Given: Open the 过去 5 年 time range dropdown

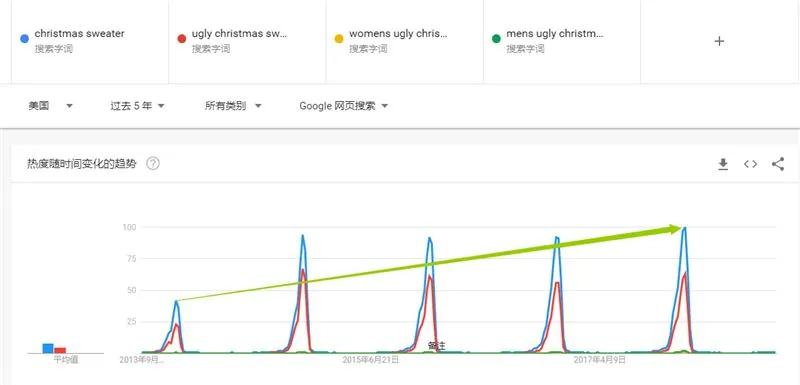Looking at the screenshot, I should [137, 106].
